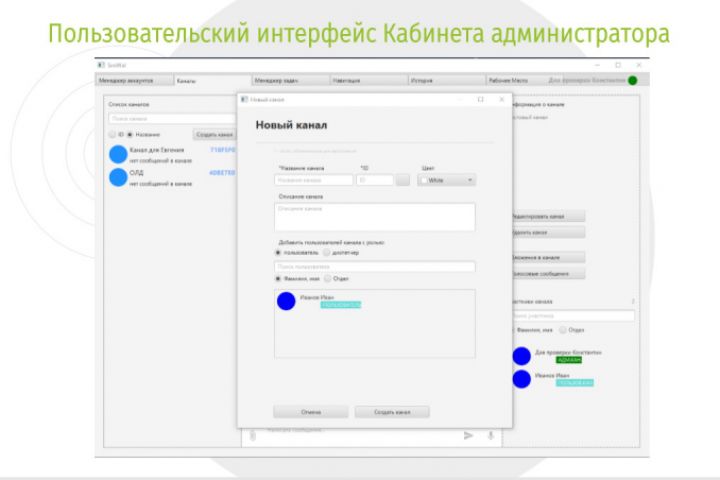The image size is (720, 480).
Task: Close the Новый канал dialog
Action: (x=502, y=99)
